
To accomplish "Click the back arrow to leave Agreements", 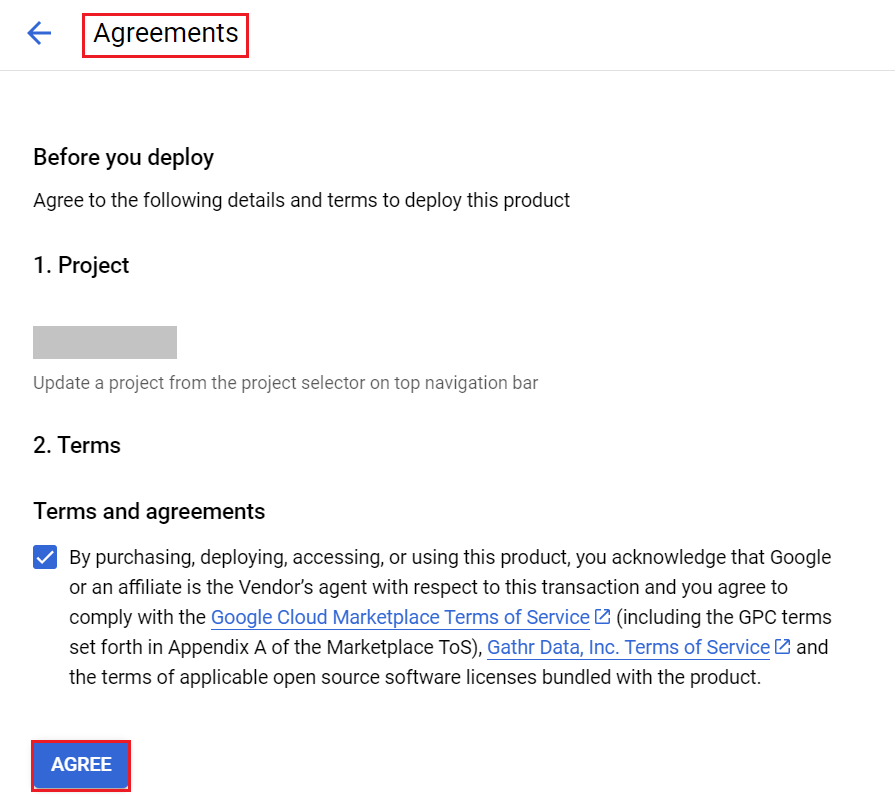I will point(39,33).
